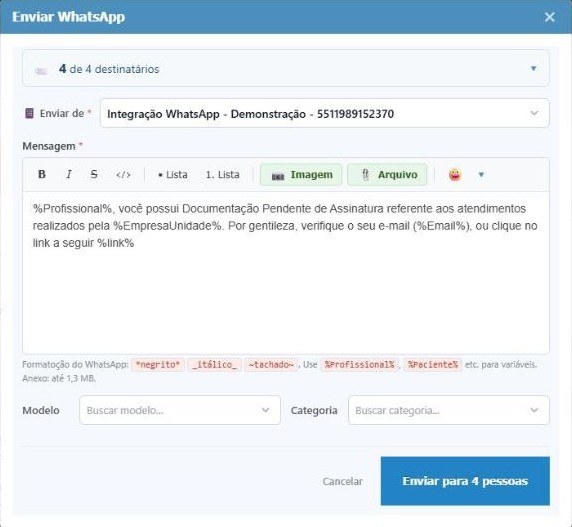Open the Buscar modelo dropdown
The height and width of the screenshot is (527, 572).
click(x=180, y=410)
